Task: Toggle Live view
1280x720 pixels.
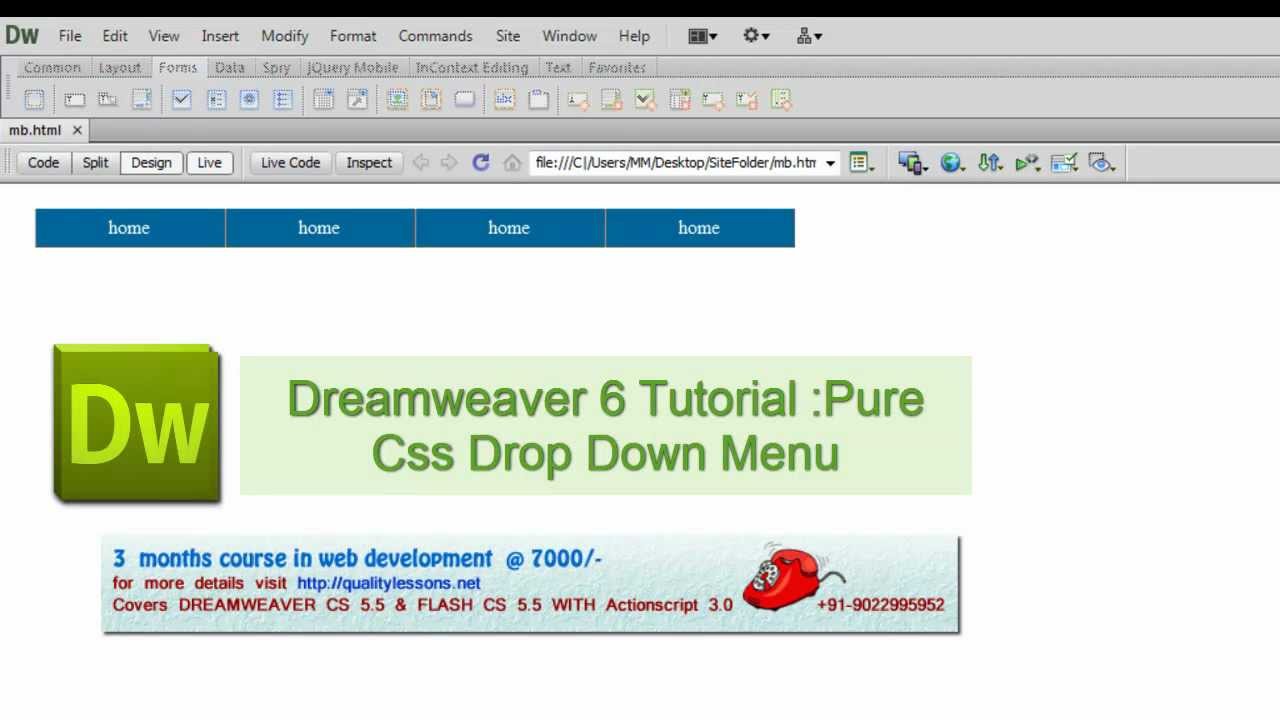Action: tap(209, 163)
